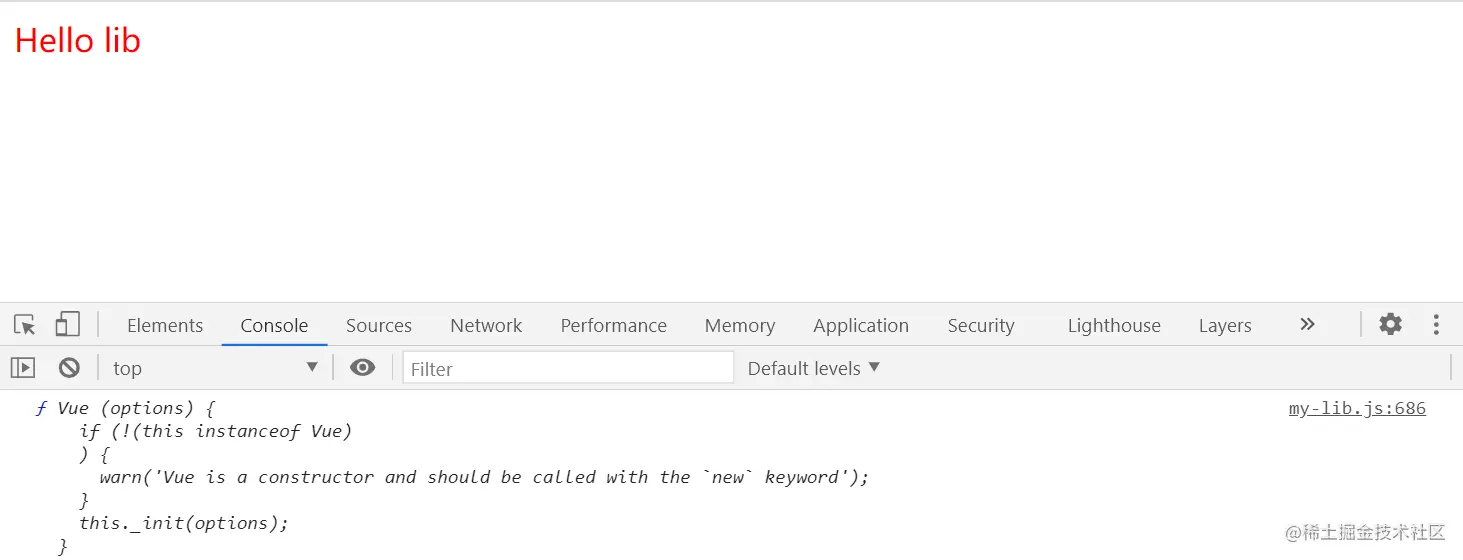Open DevTools settings gear
Screen dimensions: 1463x560
(x=1390, y=325)
